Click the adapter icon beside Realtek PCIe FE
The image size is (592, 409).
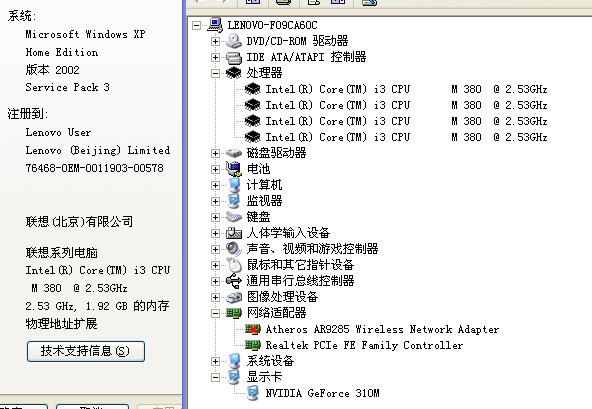pyautogui.click(x=253, y=345)
